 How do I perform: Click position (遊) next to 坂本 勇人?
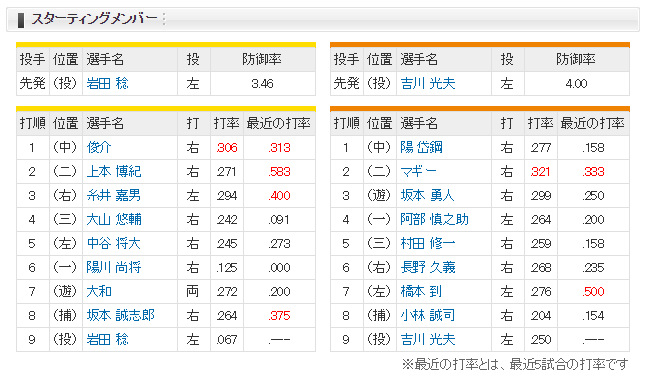tap(379, 195)
